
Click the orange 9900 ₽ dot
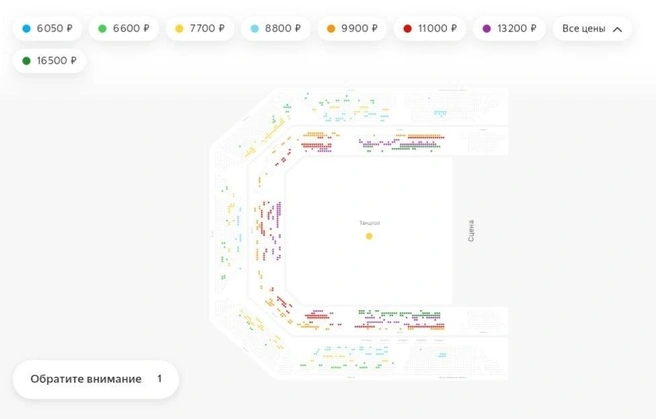[x=331, y=28]
